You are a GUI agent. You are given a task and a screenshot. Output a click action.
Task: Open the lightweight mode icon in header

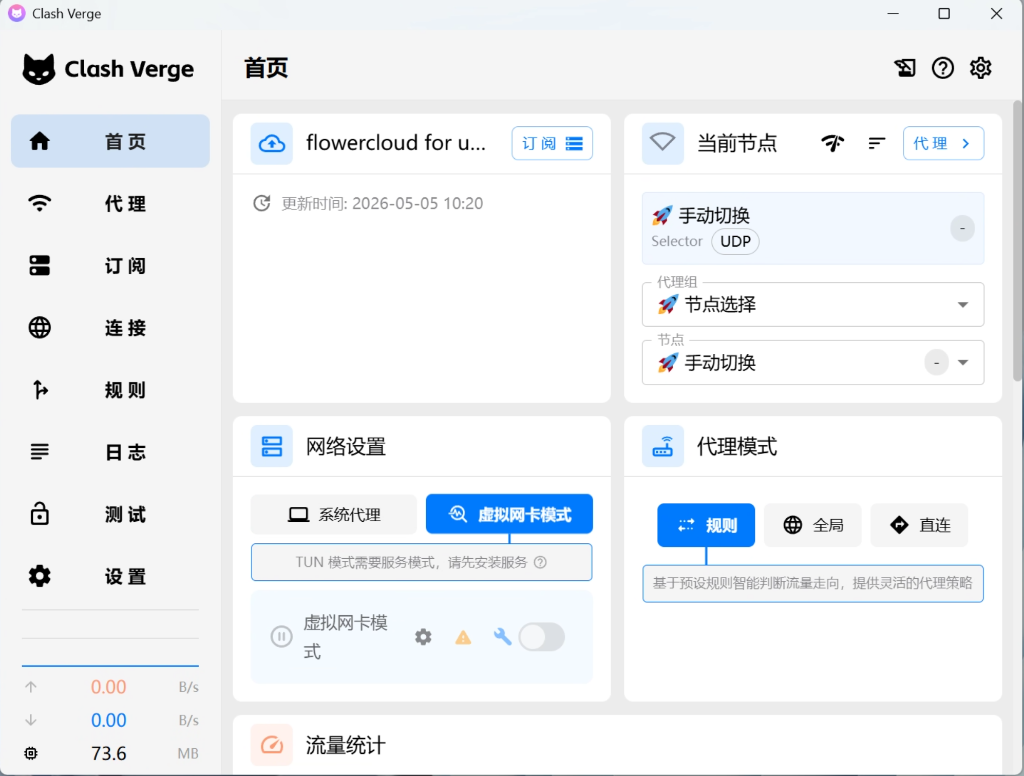(905, 68)
